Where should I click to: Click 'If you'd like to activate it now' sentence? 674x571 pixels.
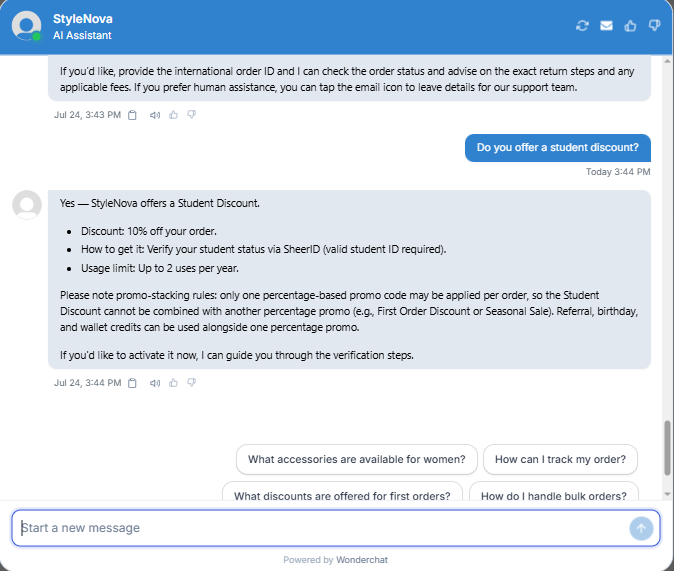click(x=236, y=355)
